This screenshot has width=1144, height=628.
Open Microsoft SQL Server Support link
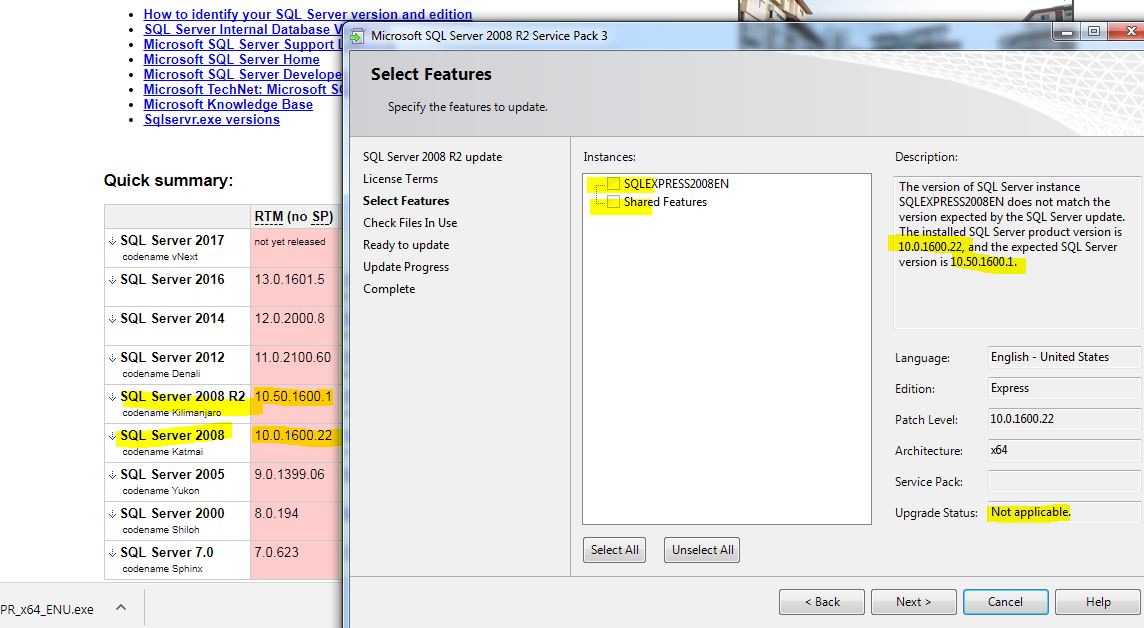(243, 44)
